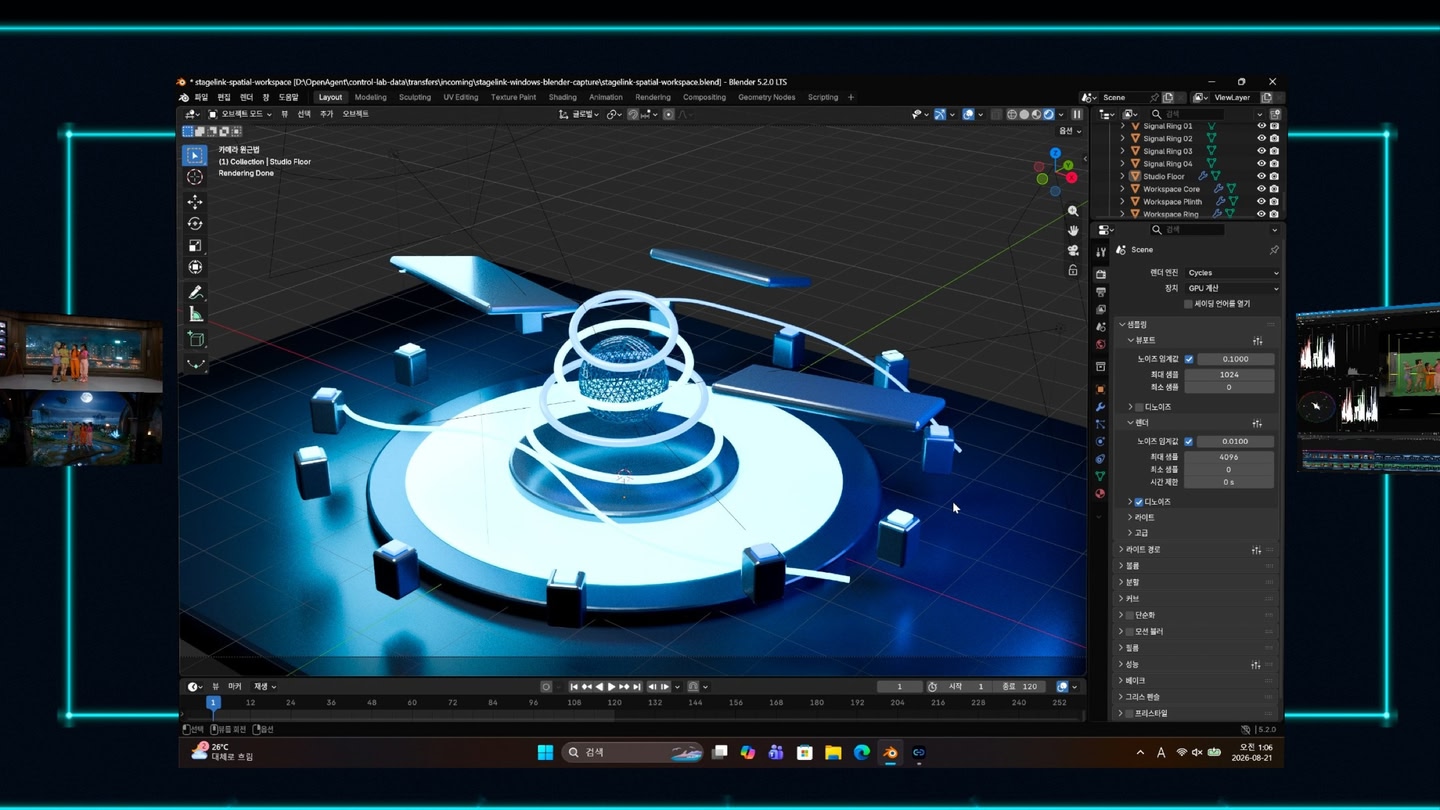The image size is (1440, 810).
Task: Click the Blender icon on the taskbar
Action: click(890, 753)
